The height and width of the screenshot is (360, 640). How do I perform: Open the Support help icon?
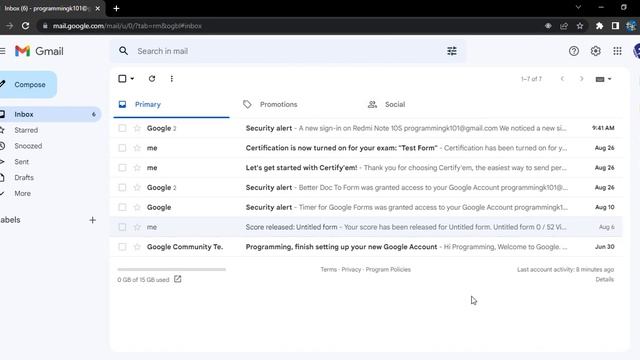tap(573, 51)
